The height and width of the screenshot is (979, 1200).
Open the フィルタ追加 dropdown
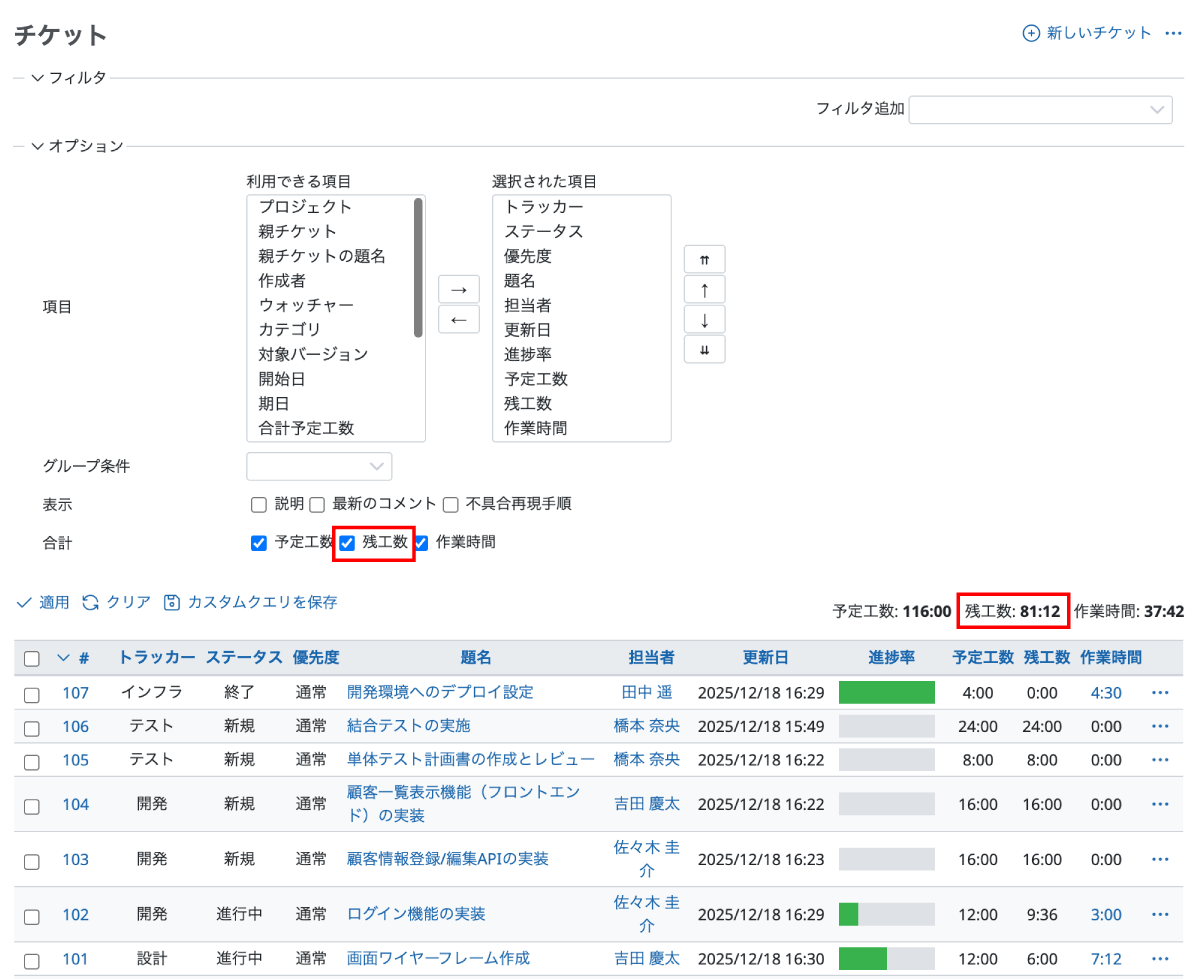[1040, 109]
